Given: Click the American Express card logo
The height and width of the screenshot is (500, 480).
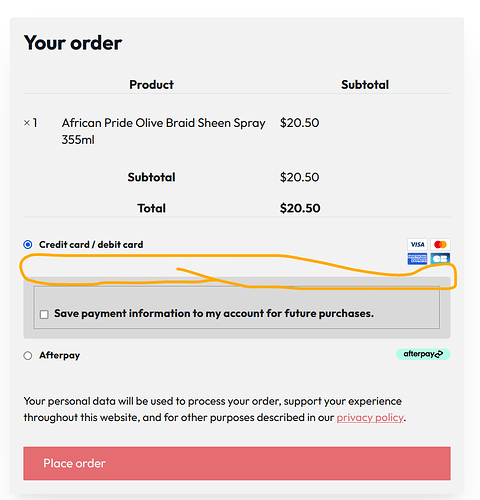Looking at the screenshot, I should click(417, 259).
